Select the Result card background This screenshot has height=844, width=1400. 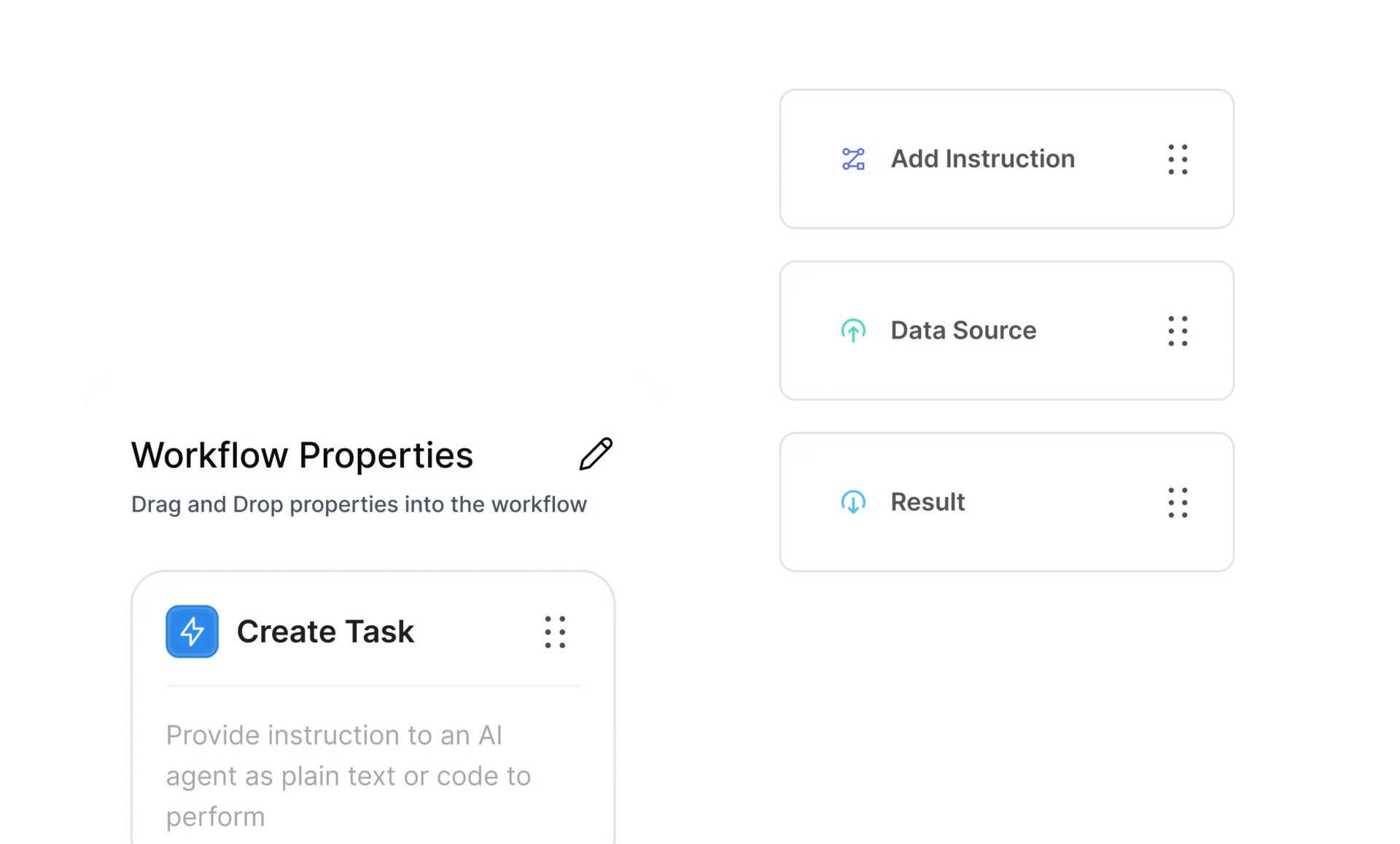1006,502
